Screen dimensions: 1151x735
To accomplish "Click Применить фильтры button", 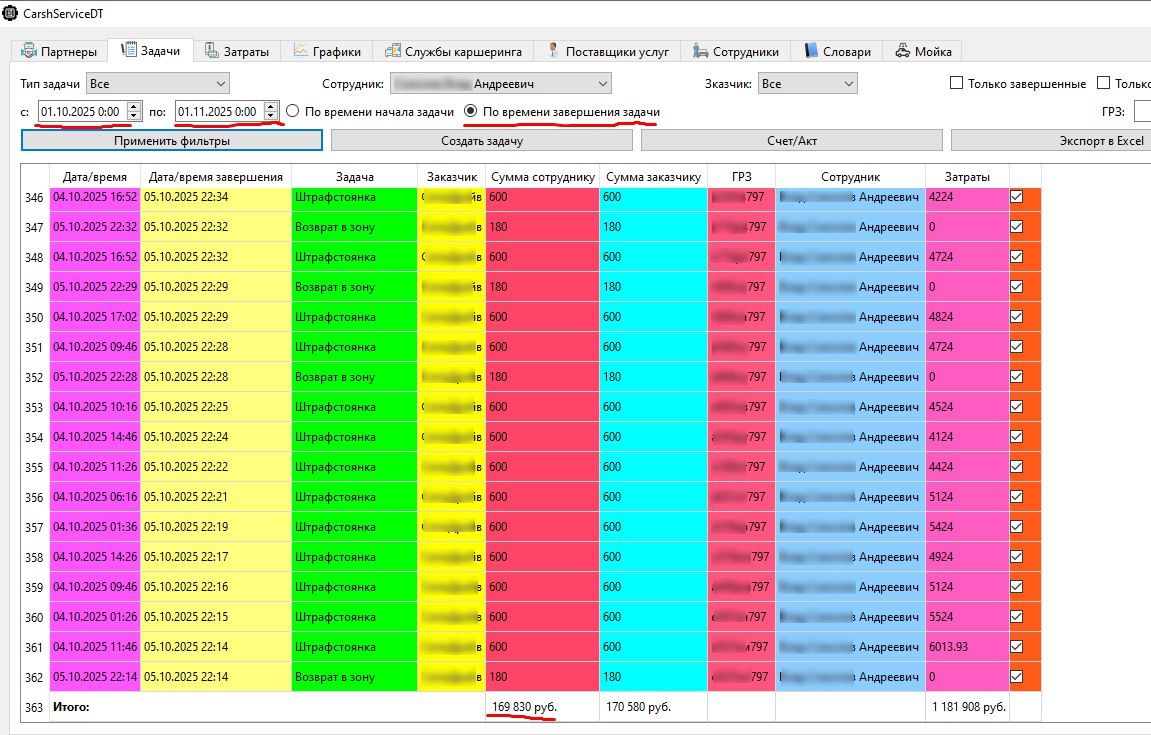I will pos(172,140).
